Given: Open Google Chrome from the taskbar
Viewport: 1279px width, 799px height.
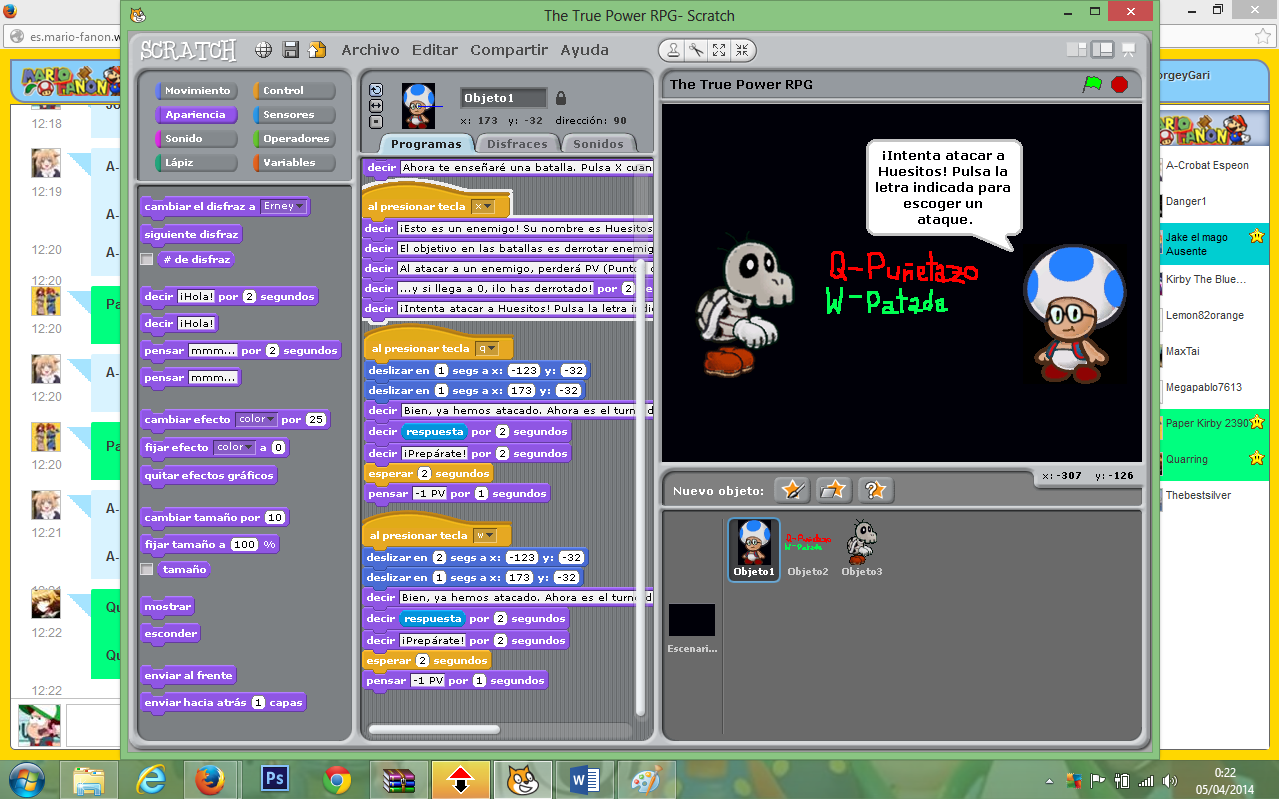Looking at the screenshot, I should [336, 779].
